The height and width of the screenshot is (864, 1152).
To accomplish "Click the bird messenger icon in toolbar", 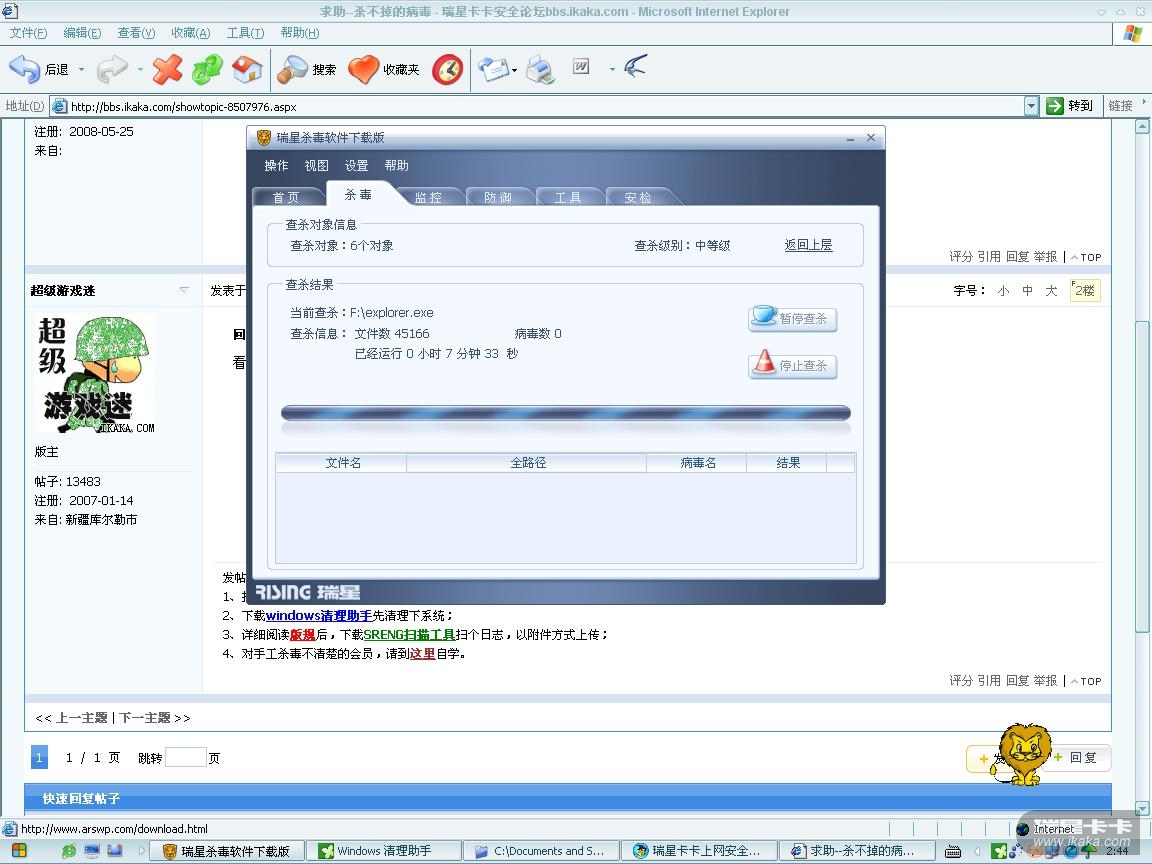I will point(636,67).
